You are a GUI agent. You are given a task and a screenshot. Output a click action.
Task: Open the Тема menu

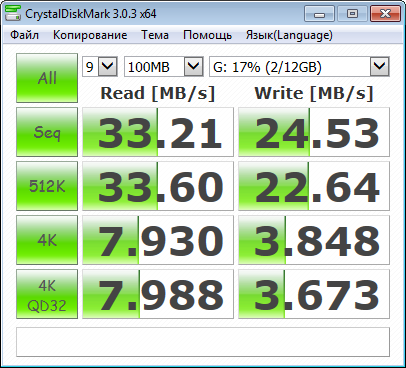point(155,35)
